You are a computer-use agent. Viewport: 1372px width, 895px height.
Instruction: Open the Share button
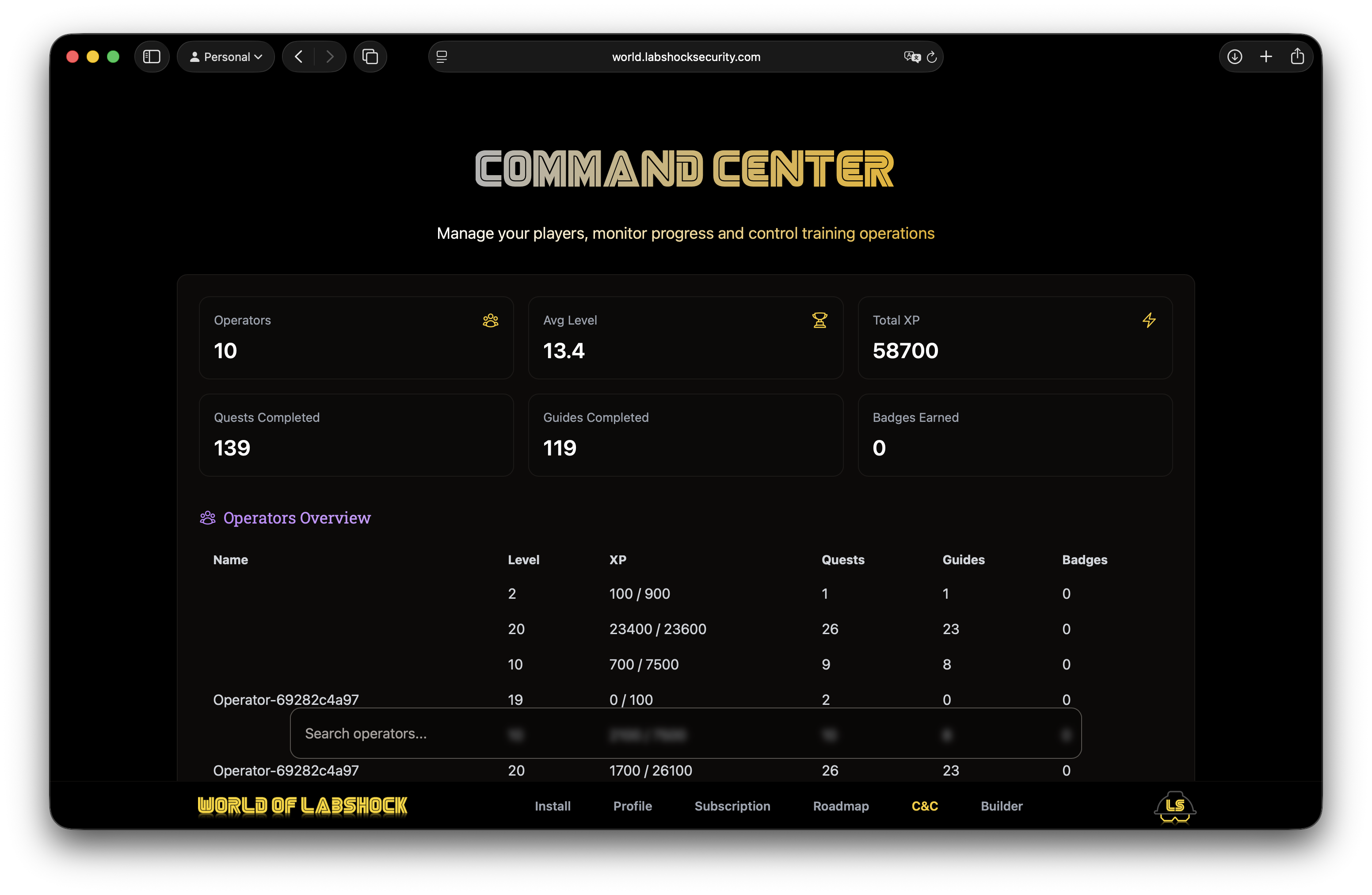click(1297, 57)
